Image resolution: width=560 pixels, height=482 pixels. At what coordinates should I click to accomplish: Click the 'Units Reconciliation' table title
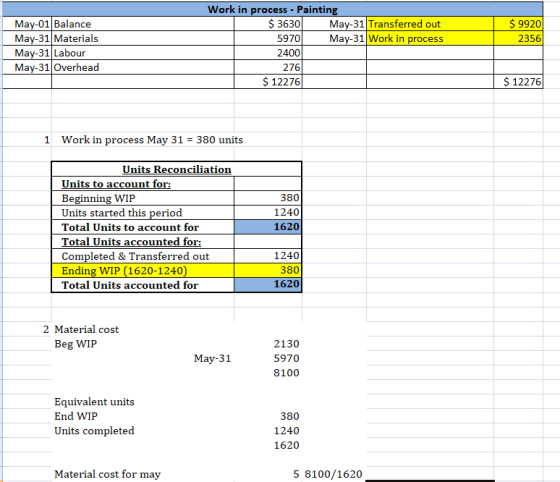[x=176, y=169]
